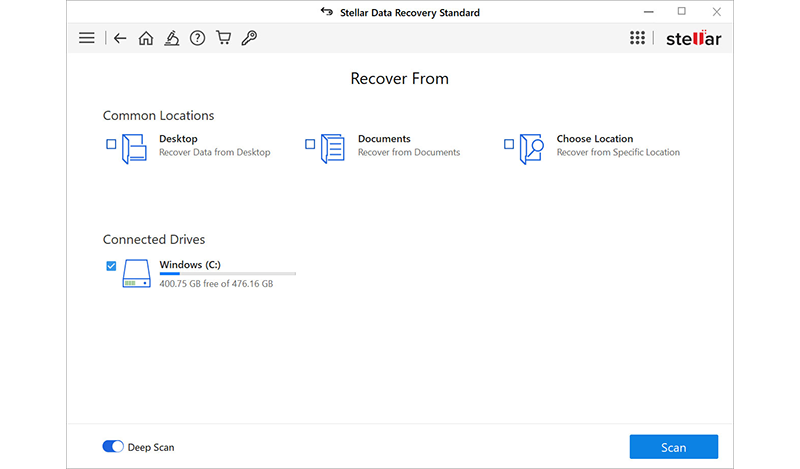Click the Windows (C:) storage usage bar
This screenshot has width=800, height=469.
point(227,273)
